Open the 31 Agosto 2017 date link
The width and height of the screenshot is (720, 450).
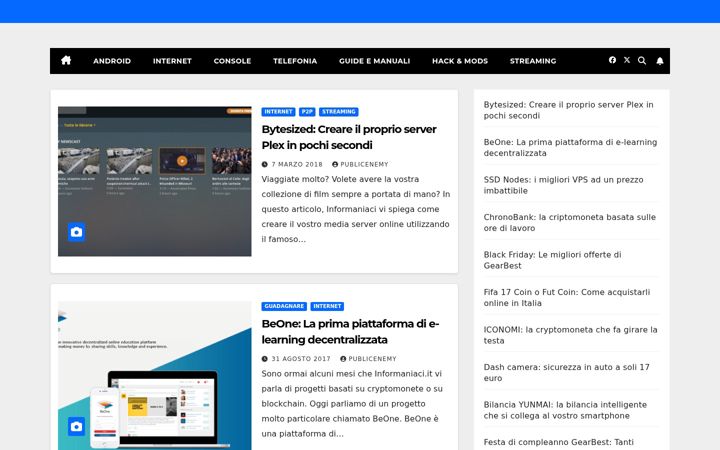301,359
